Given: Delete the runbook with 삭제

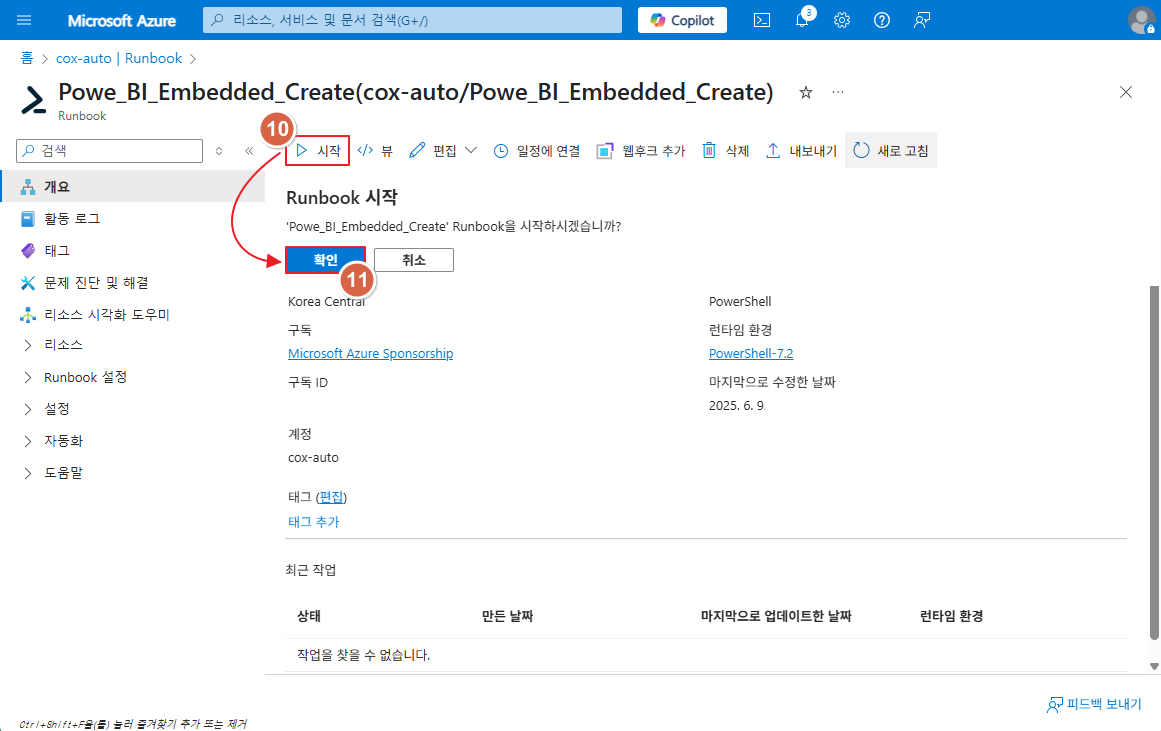Looking at the screenshot, I should 726,150.
